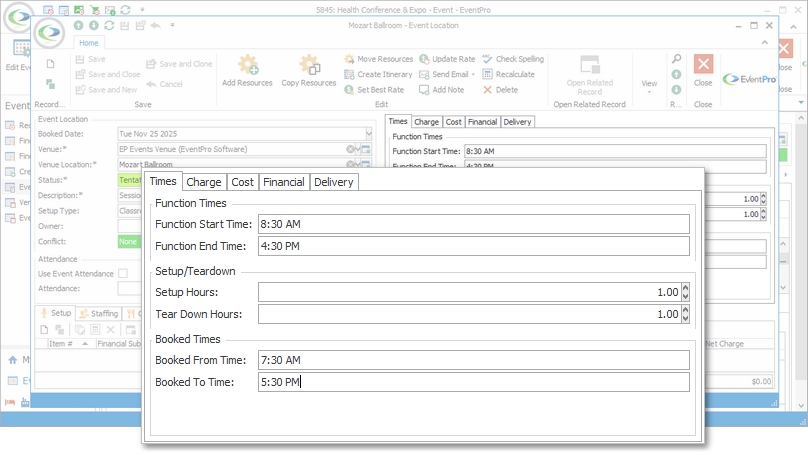This screenshot has height=455, width=808.
Task: Open the Send Email dropdown arrow
Action: coord(473,75)
